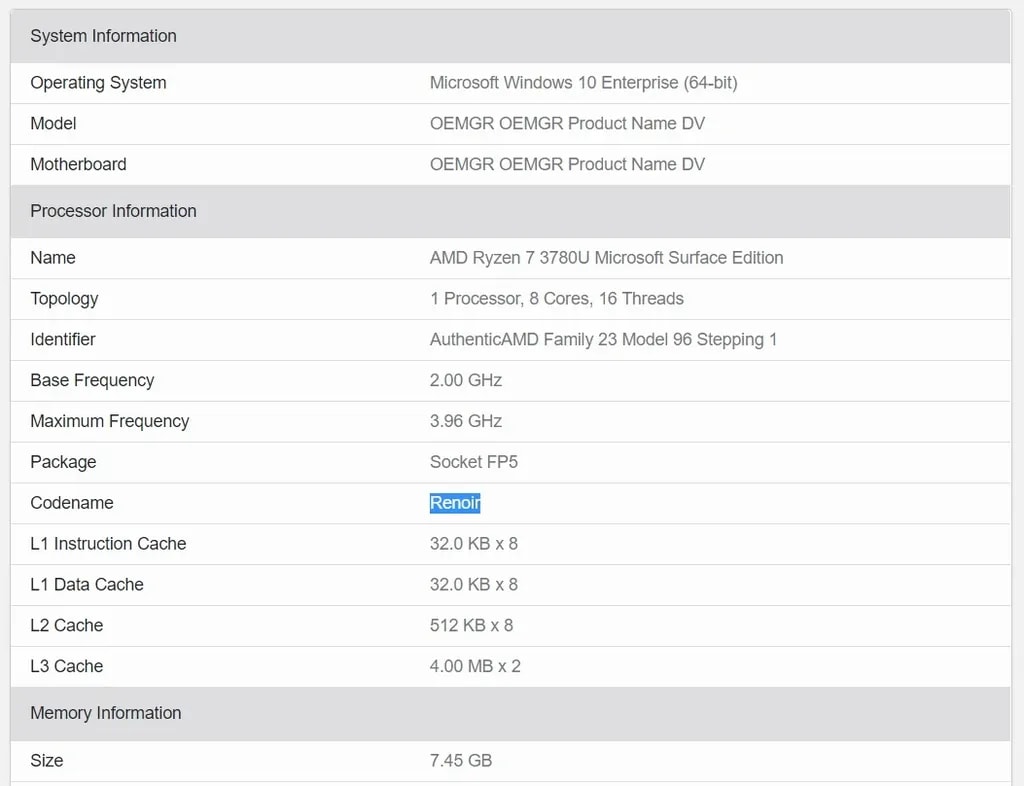
Task: Click the Memory Information section header
Action: pos(105,713)
